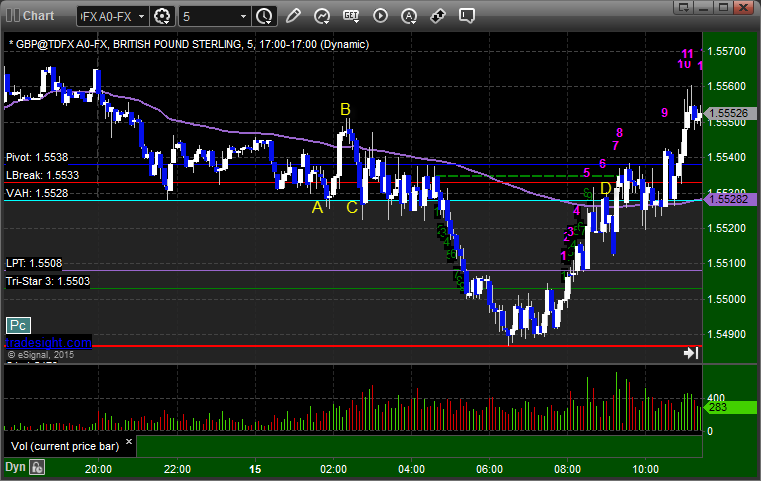Click the eSignal, 2015 copyright text
The image size is (761, 481).
[41, 355]
